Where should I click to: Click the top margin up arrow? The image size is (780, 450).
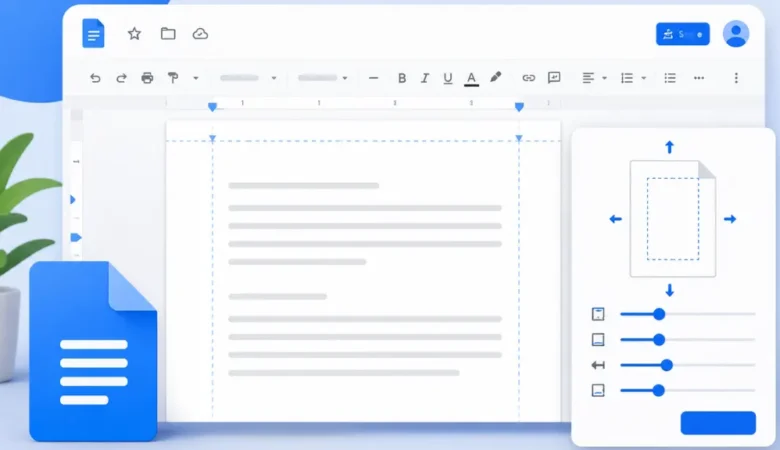tap(670, 147)
